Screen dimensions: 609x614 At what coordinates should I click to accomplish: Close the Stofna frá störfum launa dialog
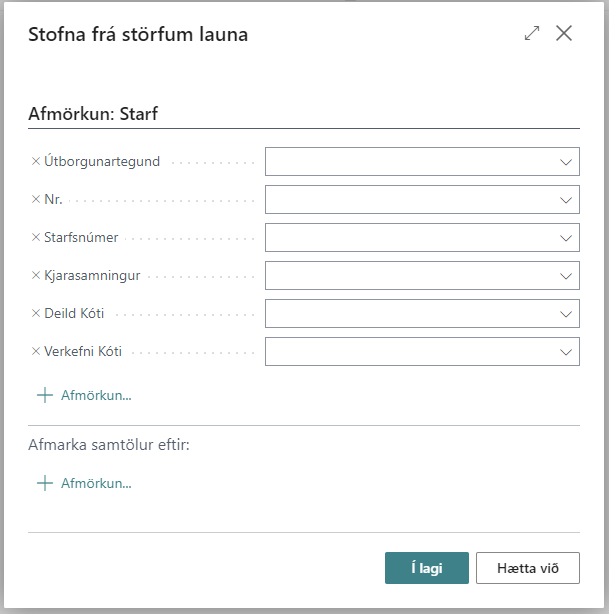(564, 33)
